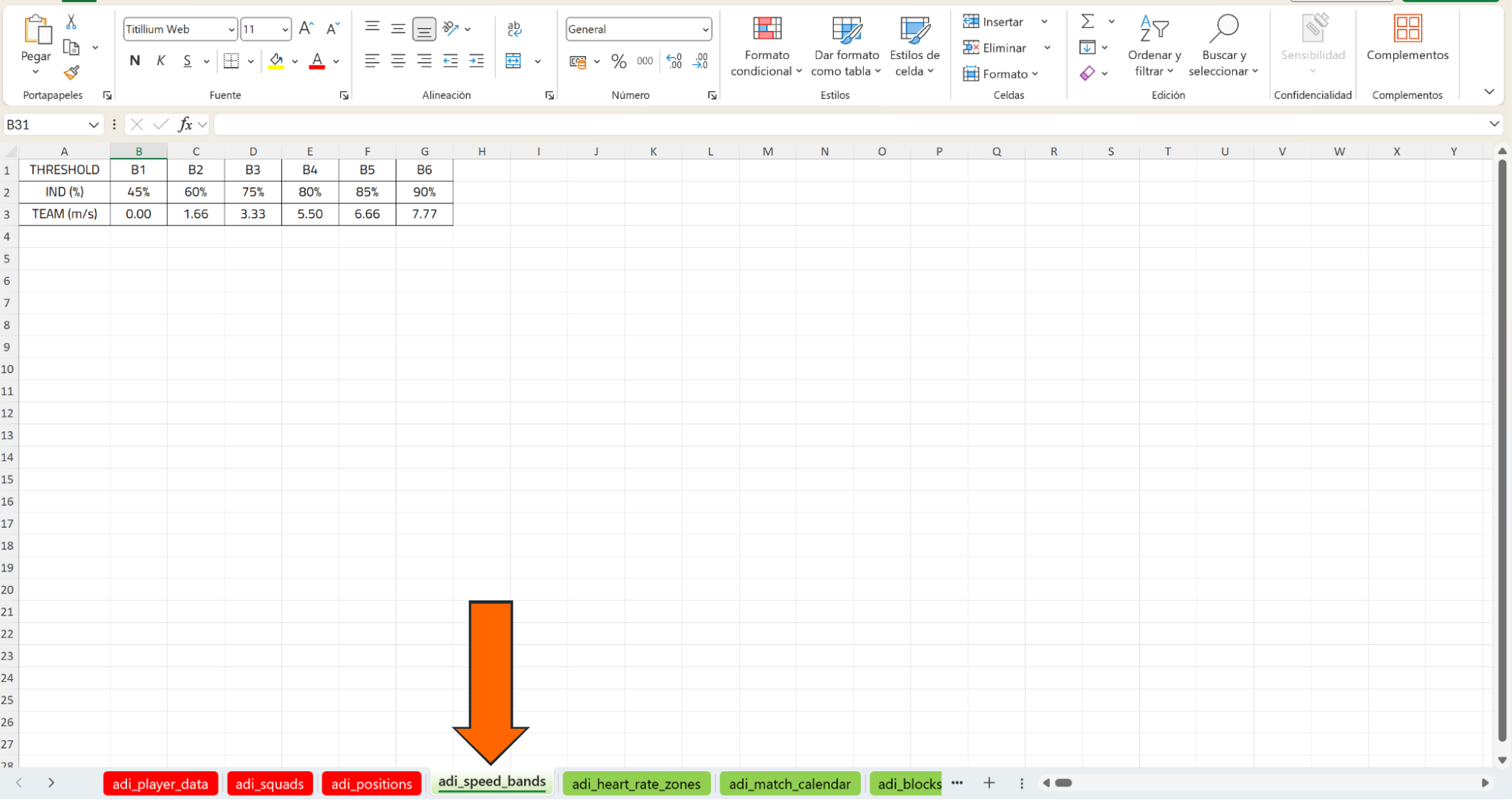This screenshot has height=800, width=1512.
Task: Expand the formula bar chevron
Action: 1494,124
